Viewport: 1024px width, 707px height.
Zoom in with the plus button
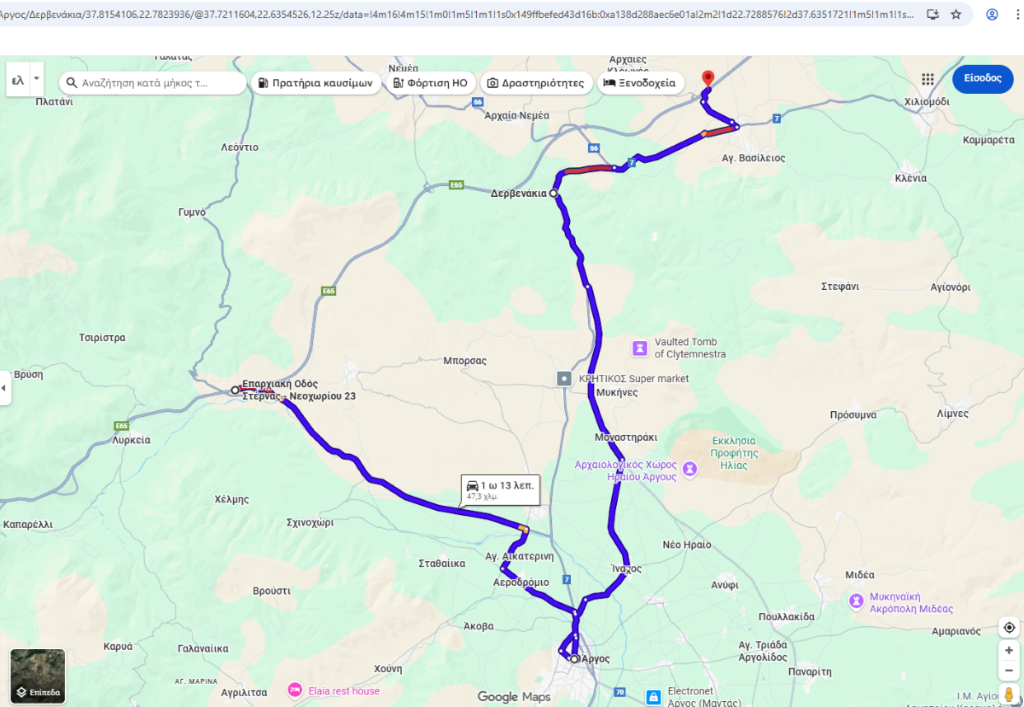[1009, 650]
